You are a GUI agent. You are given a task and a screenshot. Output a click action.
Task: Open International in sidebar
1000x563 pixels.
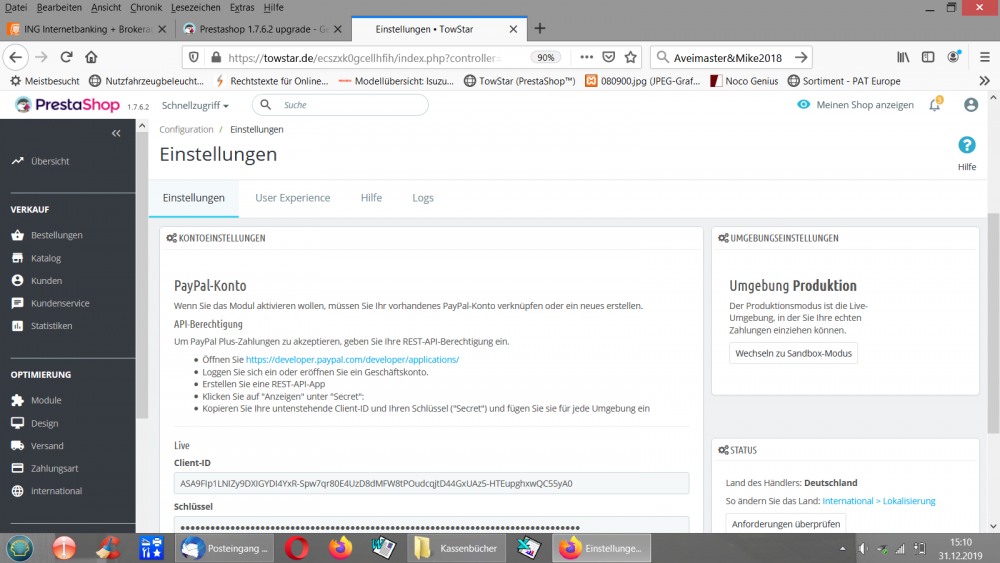coord(47,491)
